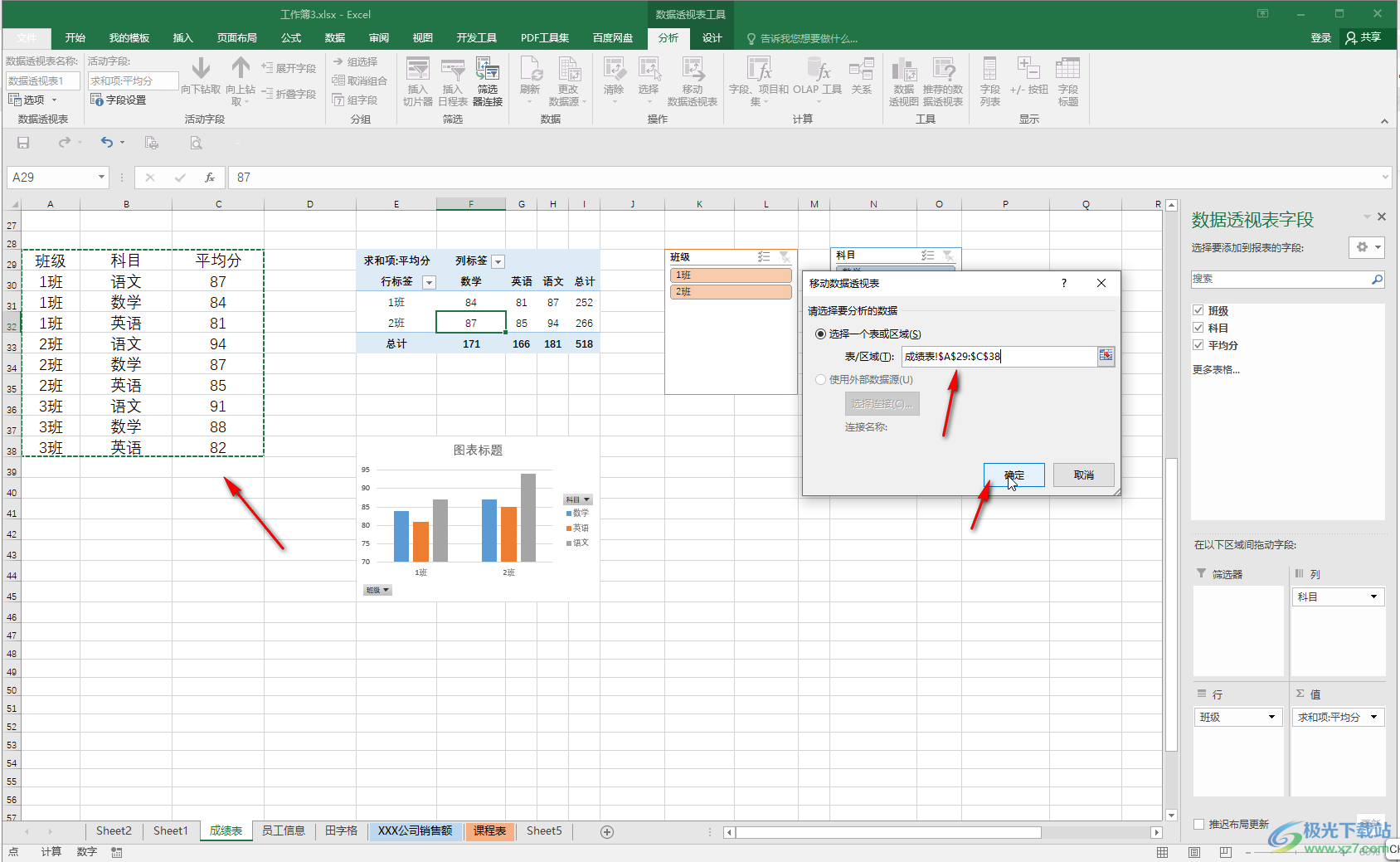The image size is (1400, 862).
Task: Click the 取消 button in dialog
Action: click(x=1083, y=475)
